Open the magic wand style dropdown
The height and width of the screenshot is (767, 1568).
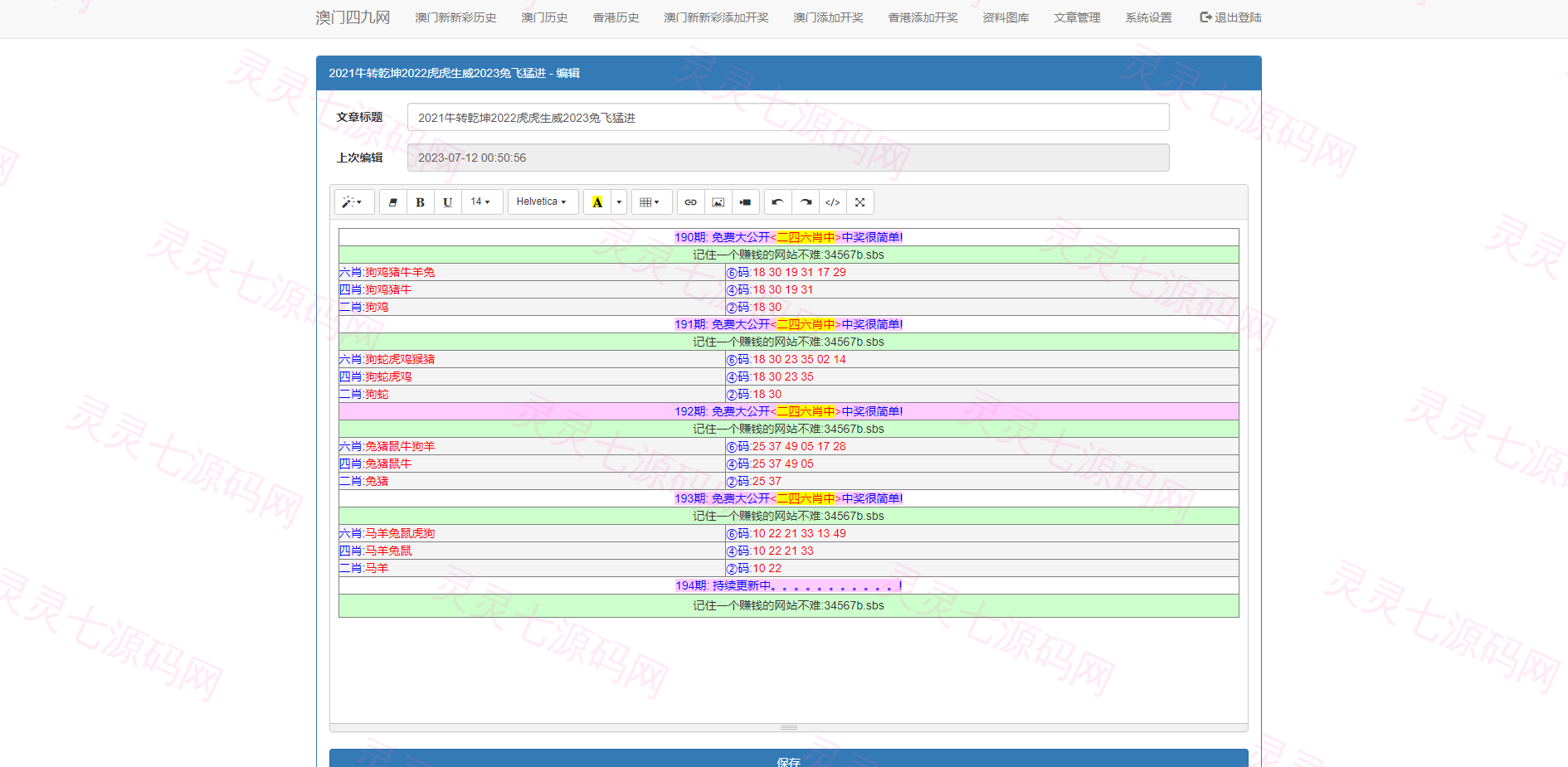[354, 202]
